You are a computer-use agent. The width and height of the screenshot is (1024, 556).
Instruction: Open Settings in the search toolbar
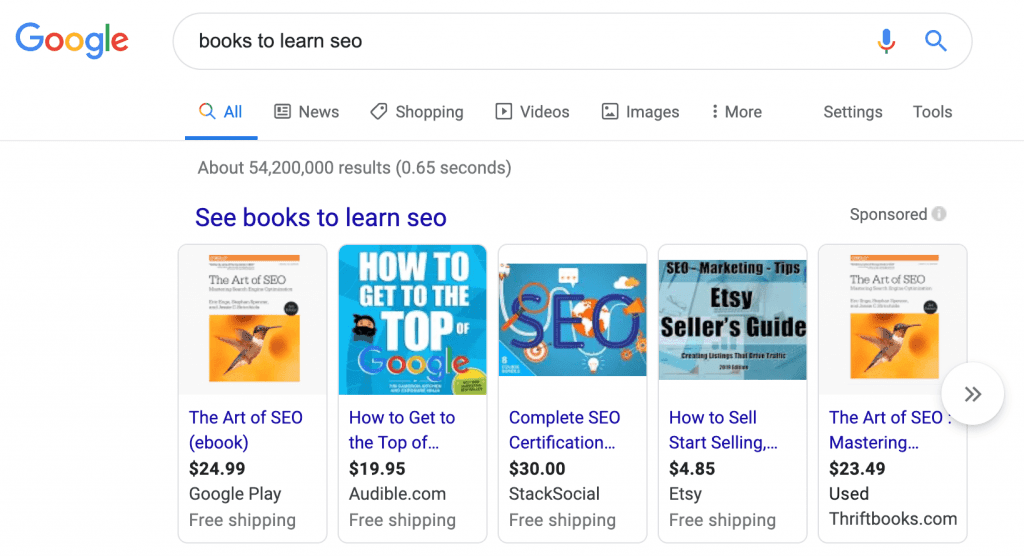pos(852,112)
